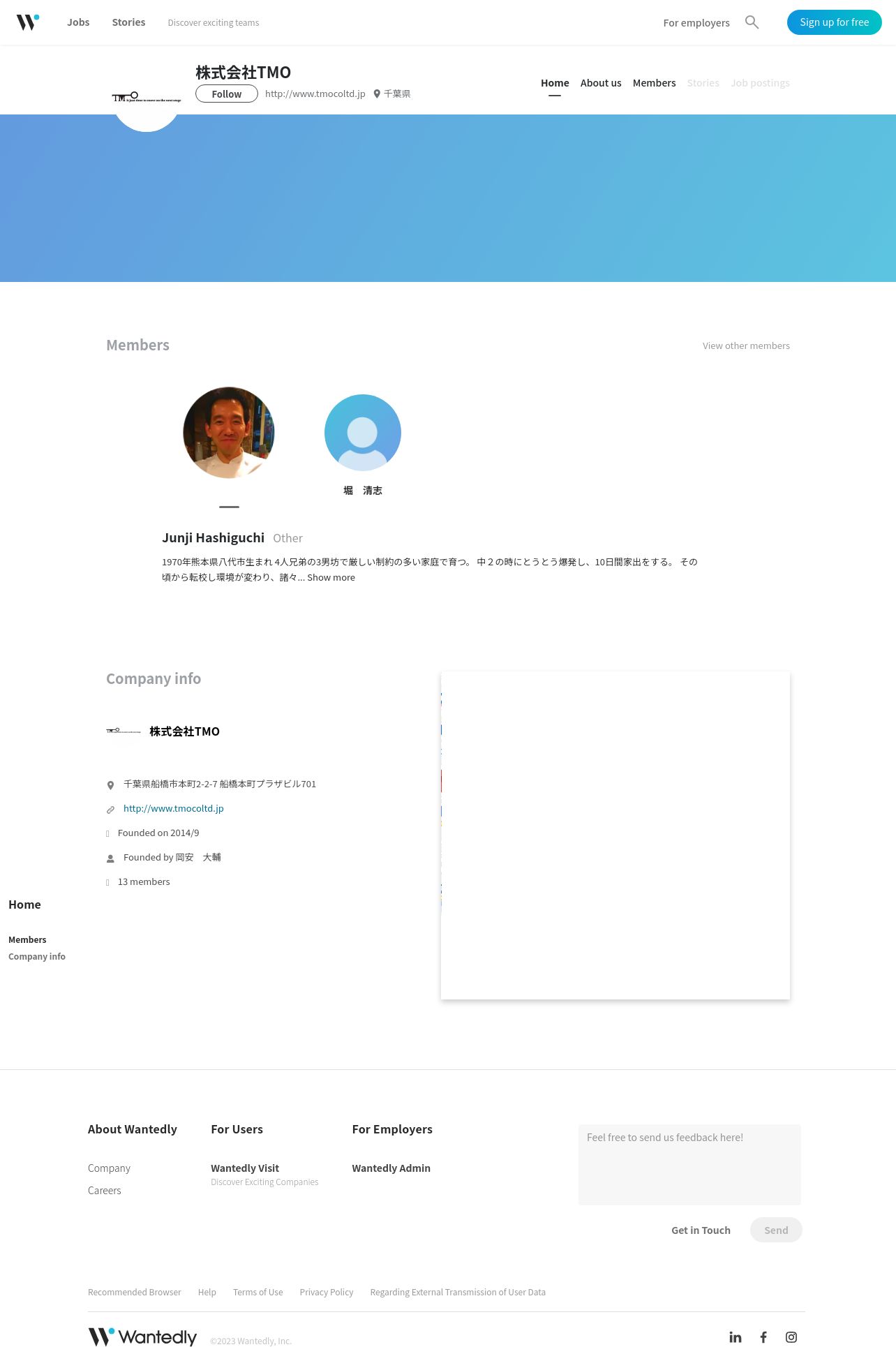Open the For employers link
Screen dimensions: 896x1347
[x=696, y=23]
